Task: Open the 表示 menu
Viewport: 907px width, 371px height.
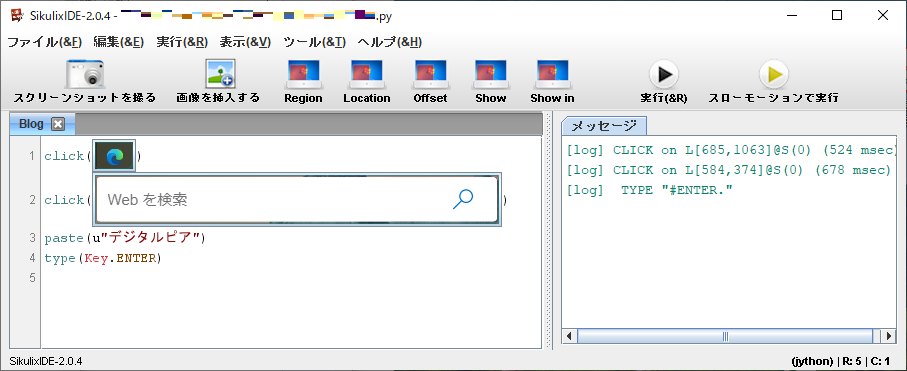Action: pos(245,42)
